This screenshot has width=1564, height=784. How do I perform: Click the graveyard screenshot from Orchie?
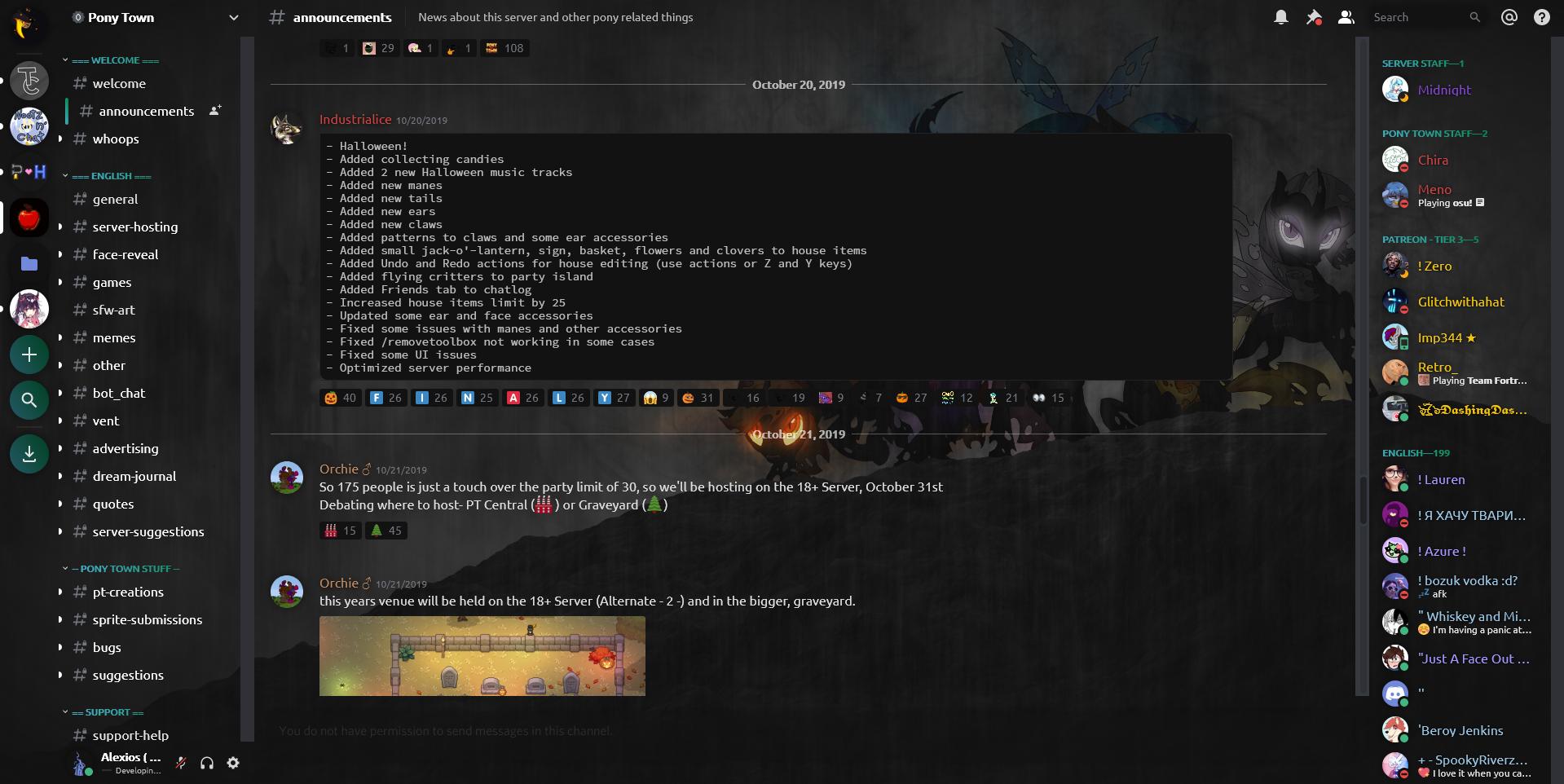(482, 655)
